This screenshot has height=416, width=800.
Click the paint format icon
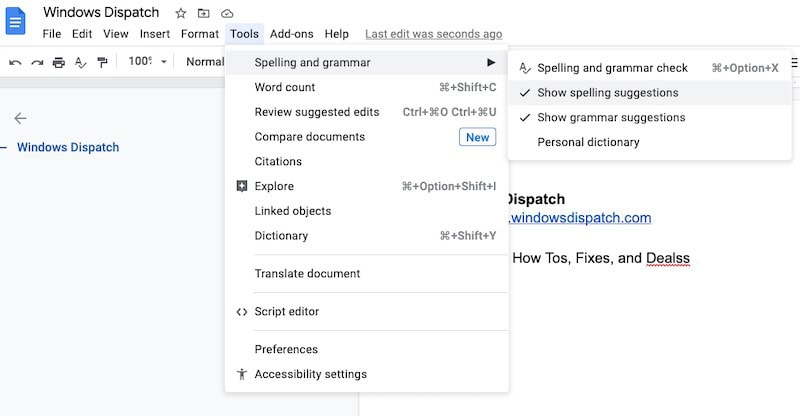(103, 62)
